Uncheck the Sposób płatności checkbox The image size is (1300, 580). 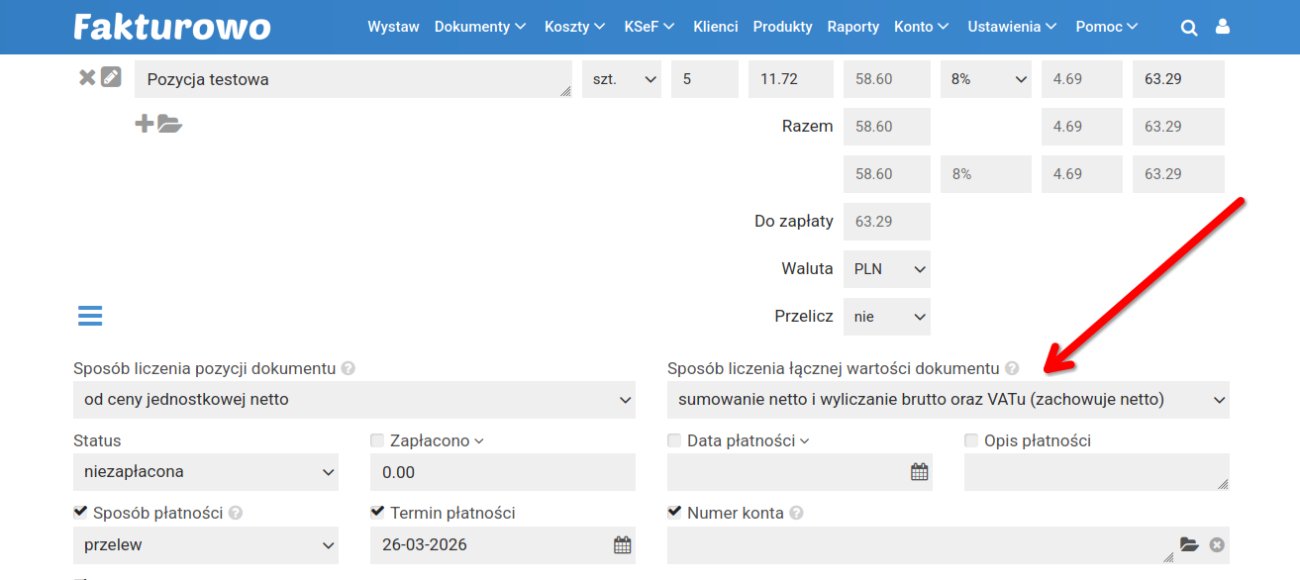pos(79,512)
